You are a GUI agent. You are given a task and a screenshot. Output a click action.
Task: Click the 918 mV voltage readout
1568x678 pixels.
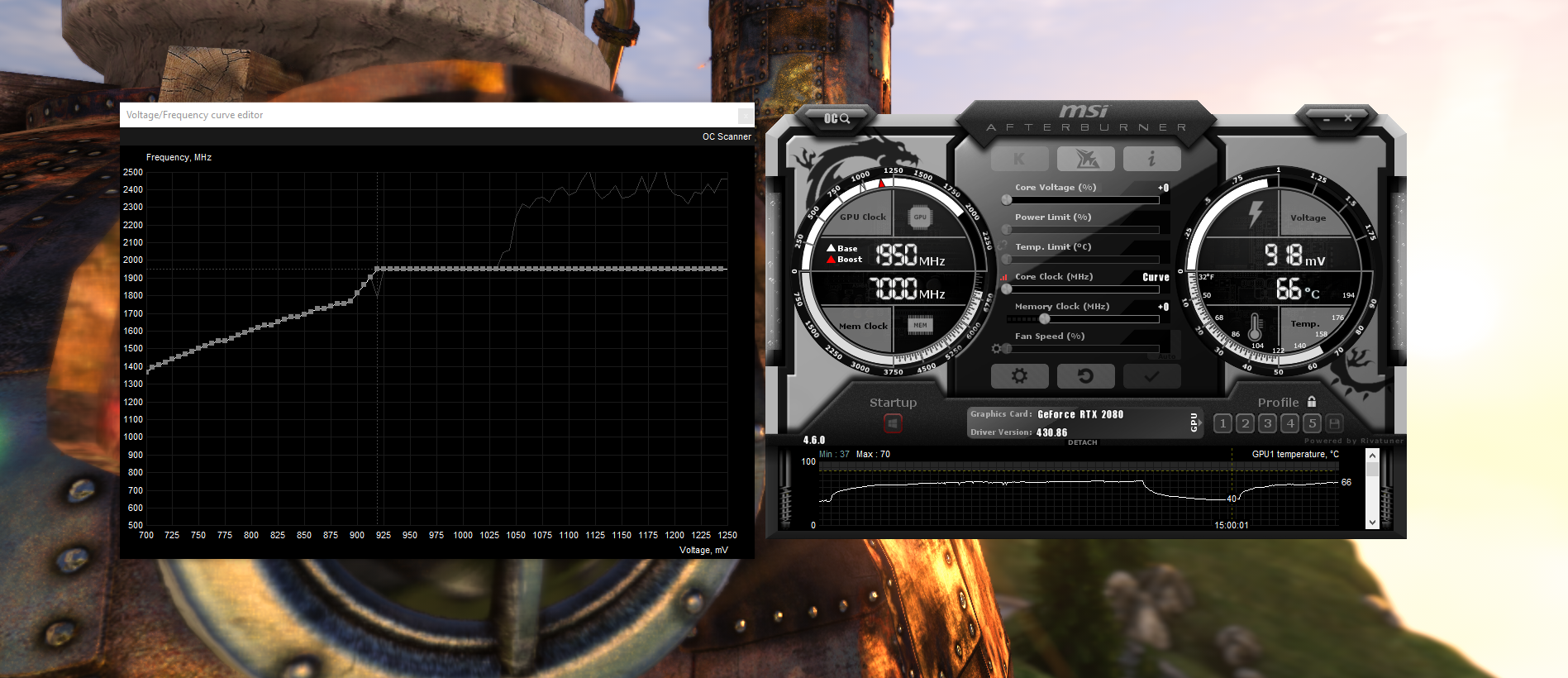click(1294, 255)
